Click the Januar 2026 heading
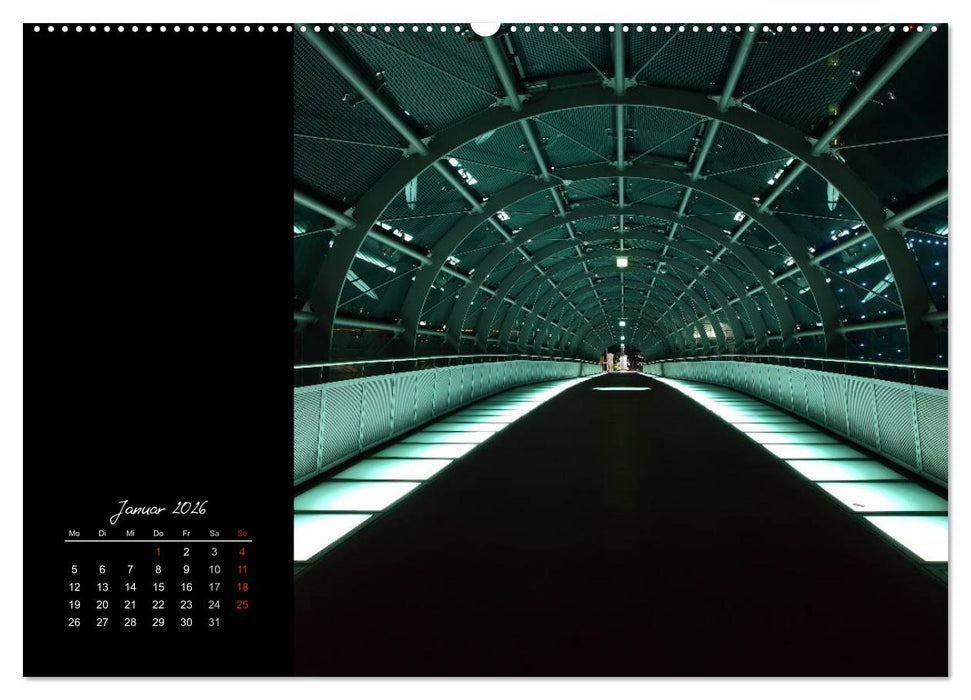The image size is (971, 700). click(x=160, y=508)
